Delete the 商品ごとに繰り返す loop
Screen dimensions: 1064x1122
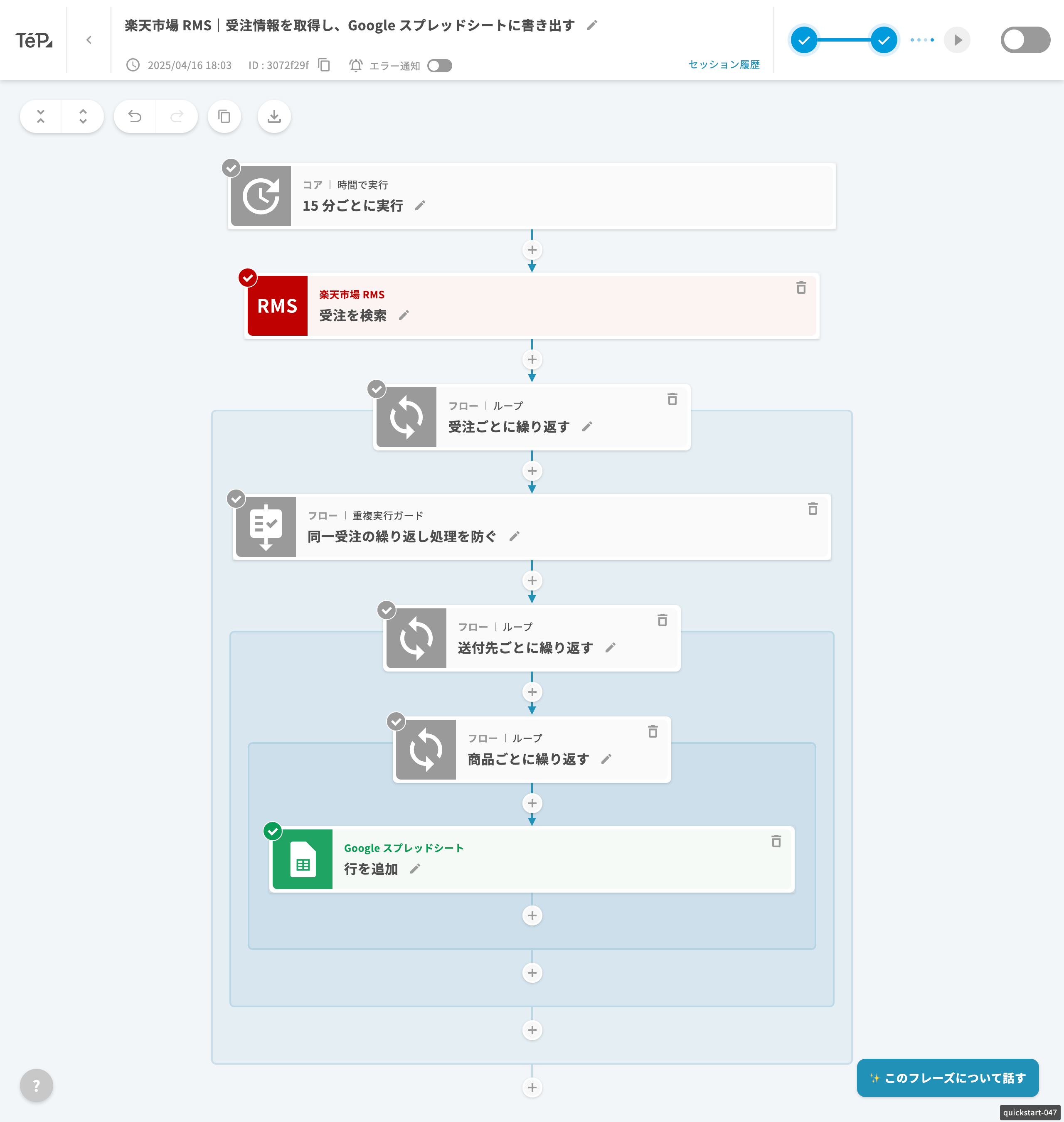[653, 731]
